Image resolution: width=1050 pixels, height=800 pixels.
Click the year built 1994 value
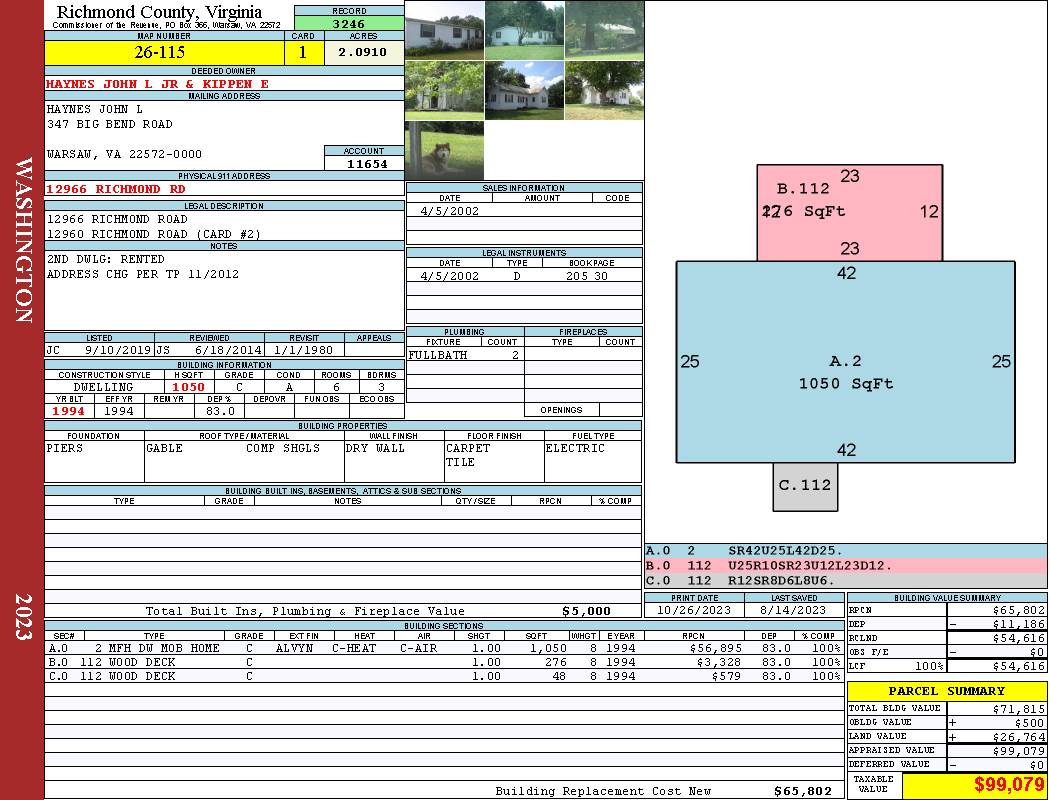pos(69,411)
